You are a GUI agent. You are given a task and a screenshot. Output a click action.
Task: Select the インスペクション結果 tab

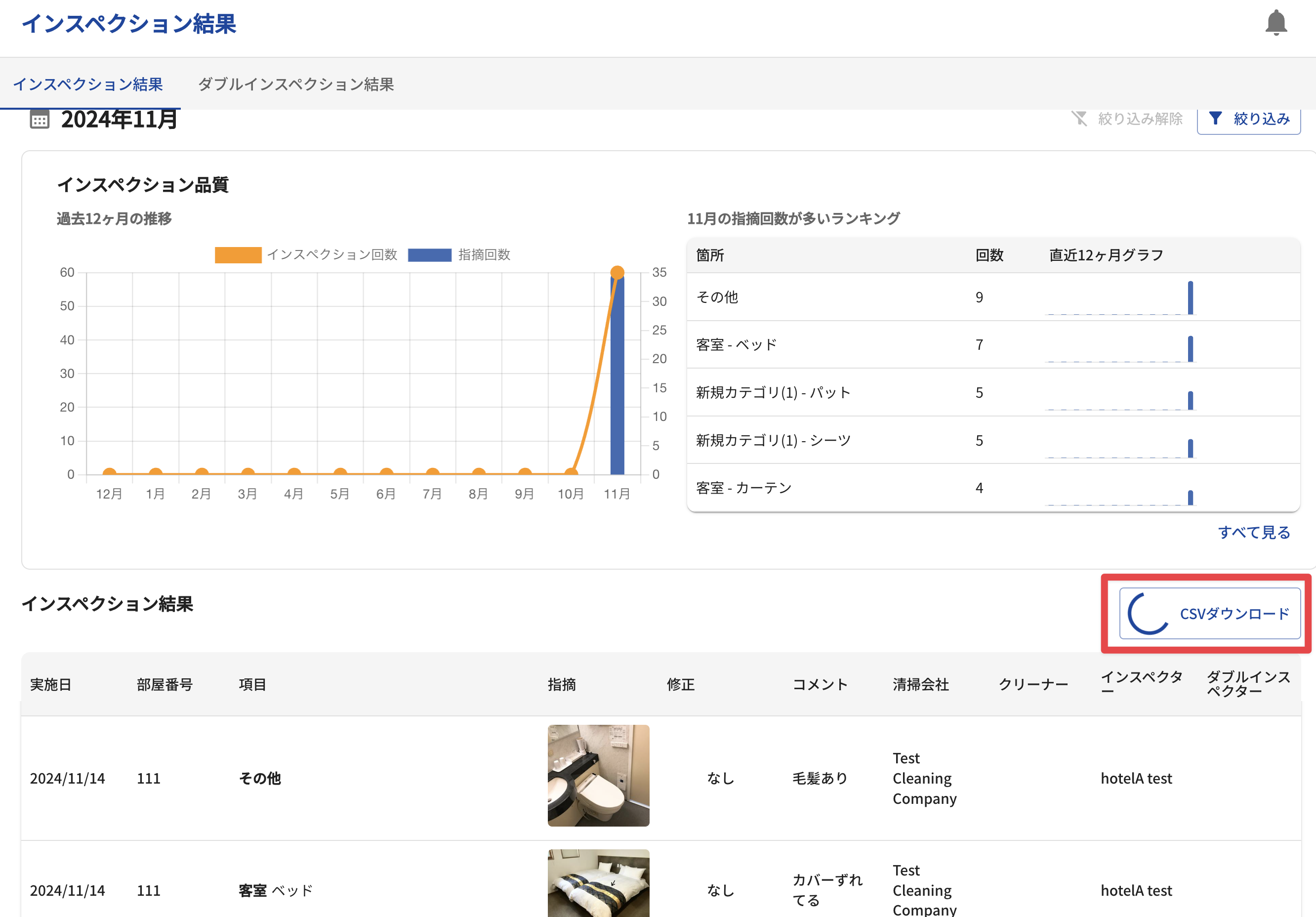point(88,84)
